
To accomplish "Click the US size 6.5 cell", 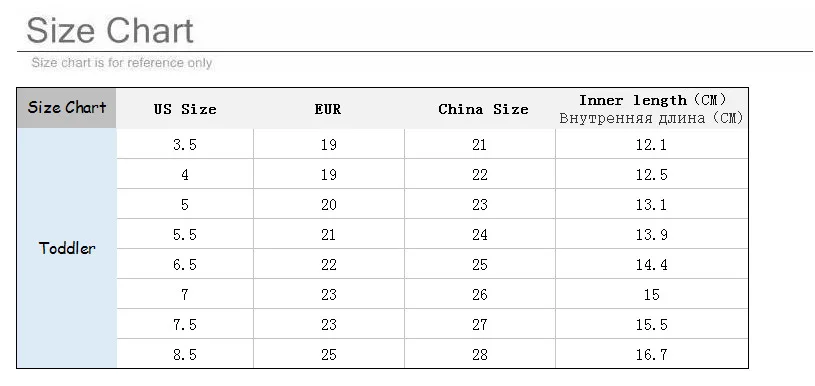I will (185, 264).
